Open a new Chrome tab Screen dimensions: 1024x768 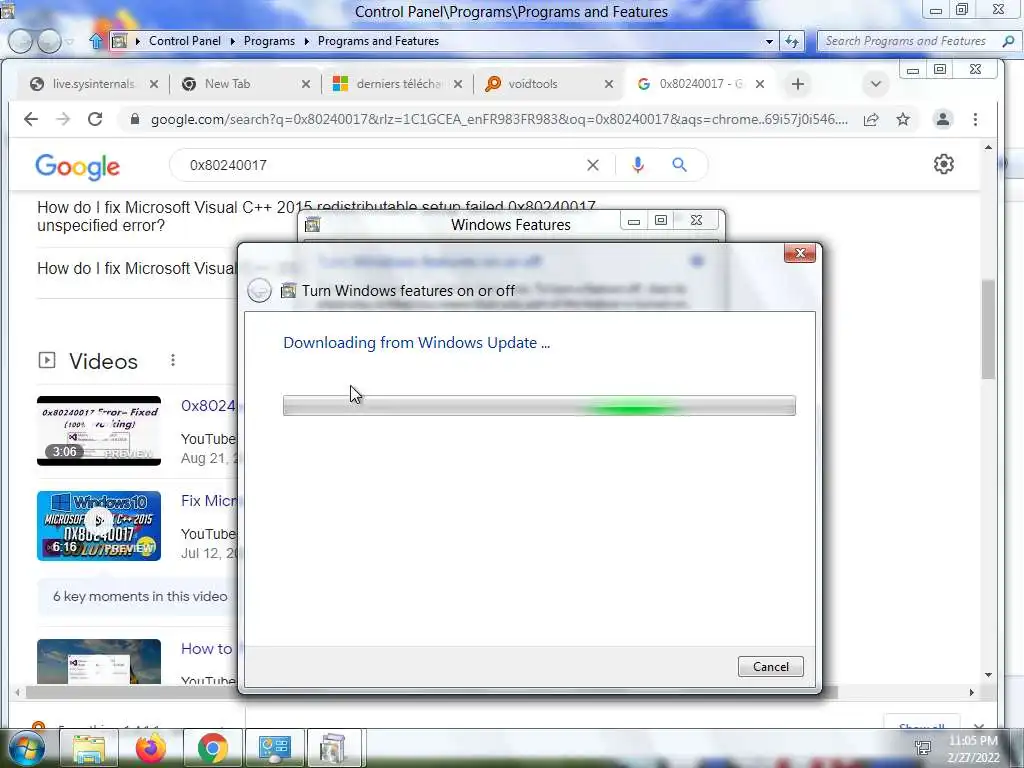[x=797, y=84]
